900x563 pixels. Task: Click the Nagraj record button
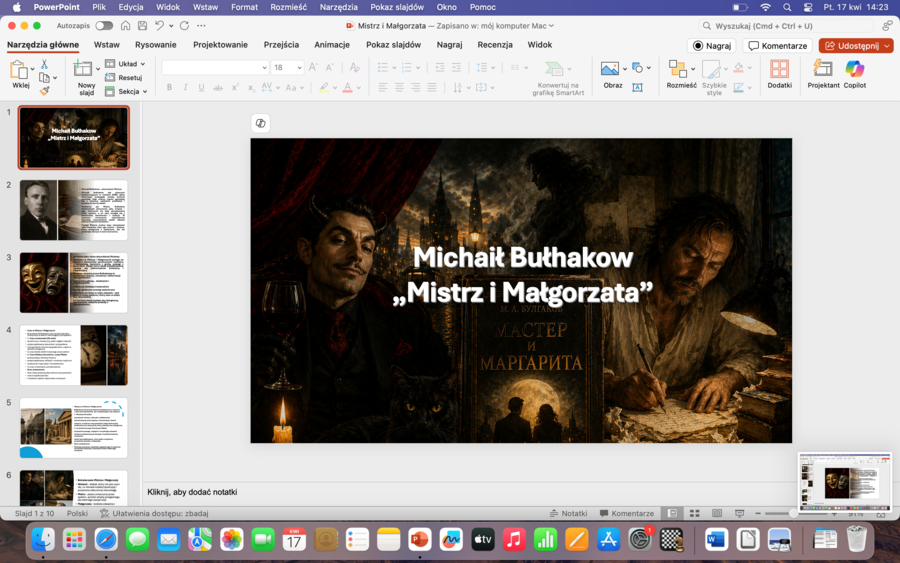712,45
